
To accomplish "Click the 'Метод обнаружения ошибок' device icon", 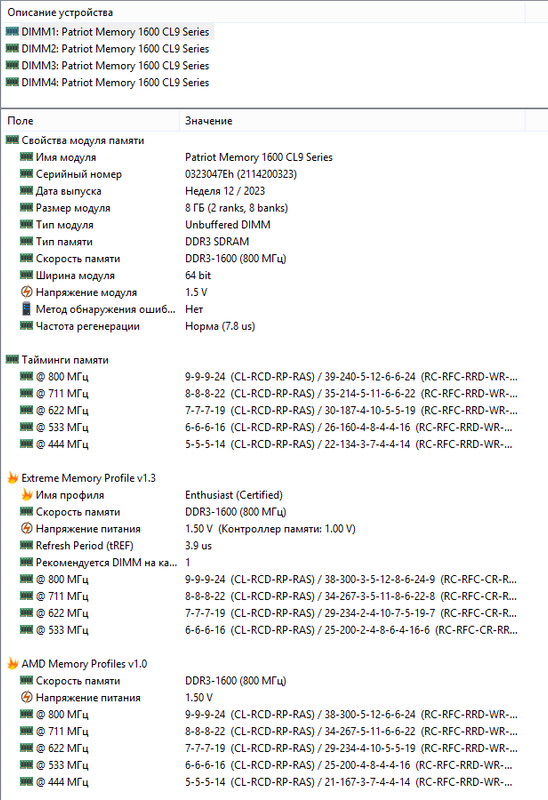I will click(27, 309).
